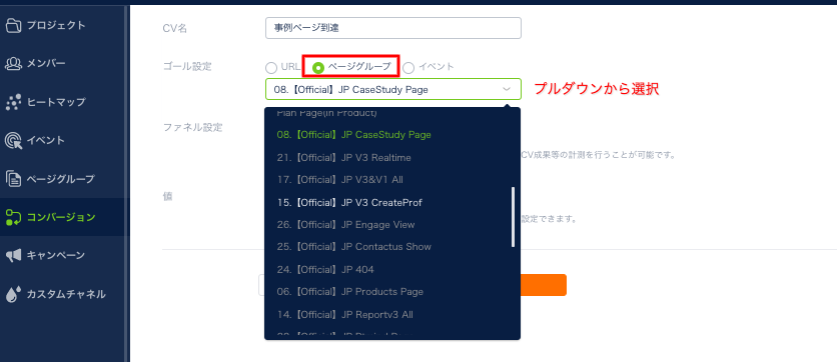The image size is (838, 362).
Task: Click the dropdown list scrollbar thumb
Action: click(x=513, y=217)
